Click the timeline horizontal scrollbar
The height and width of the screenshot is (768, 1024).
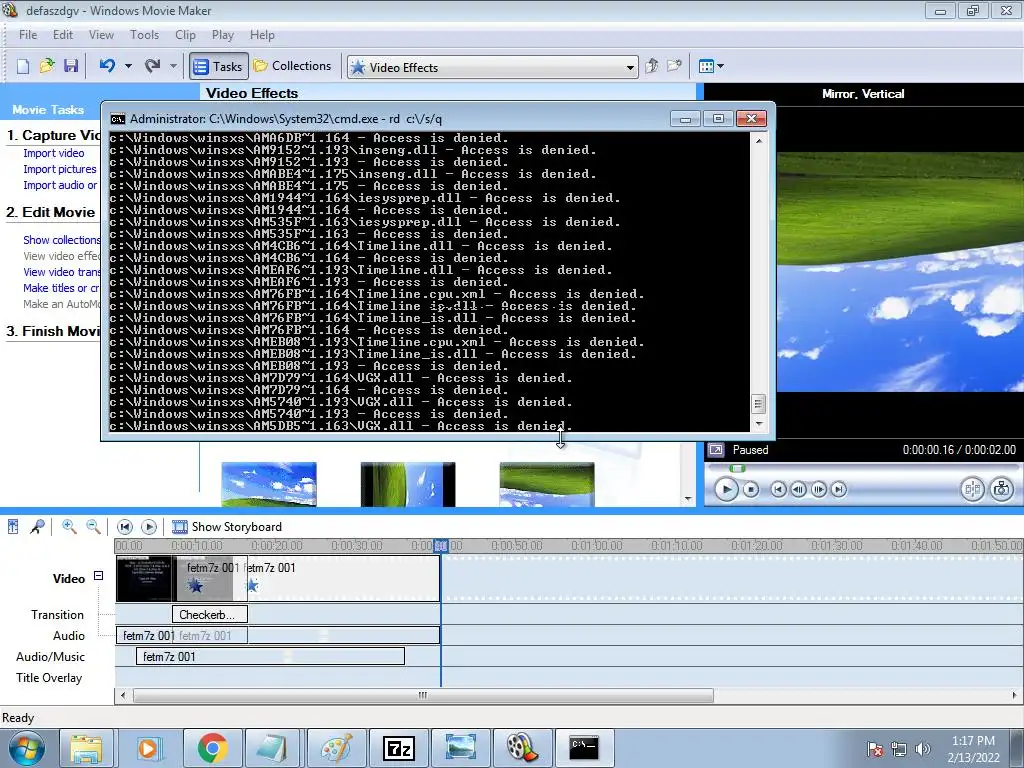(423, 696)
